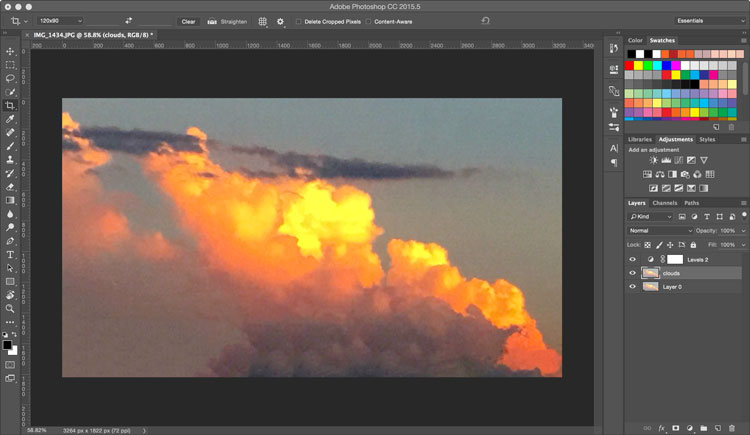The width and height of the screenshot is (750, 435).
Task: Add a Color Balance adjustment
Action: click(x=660, y=174)
